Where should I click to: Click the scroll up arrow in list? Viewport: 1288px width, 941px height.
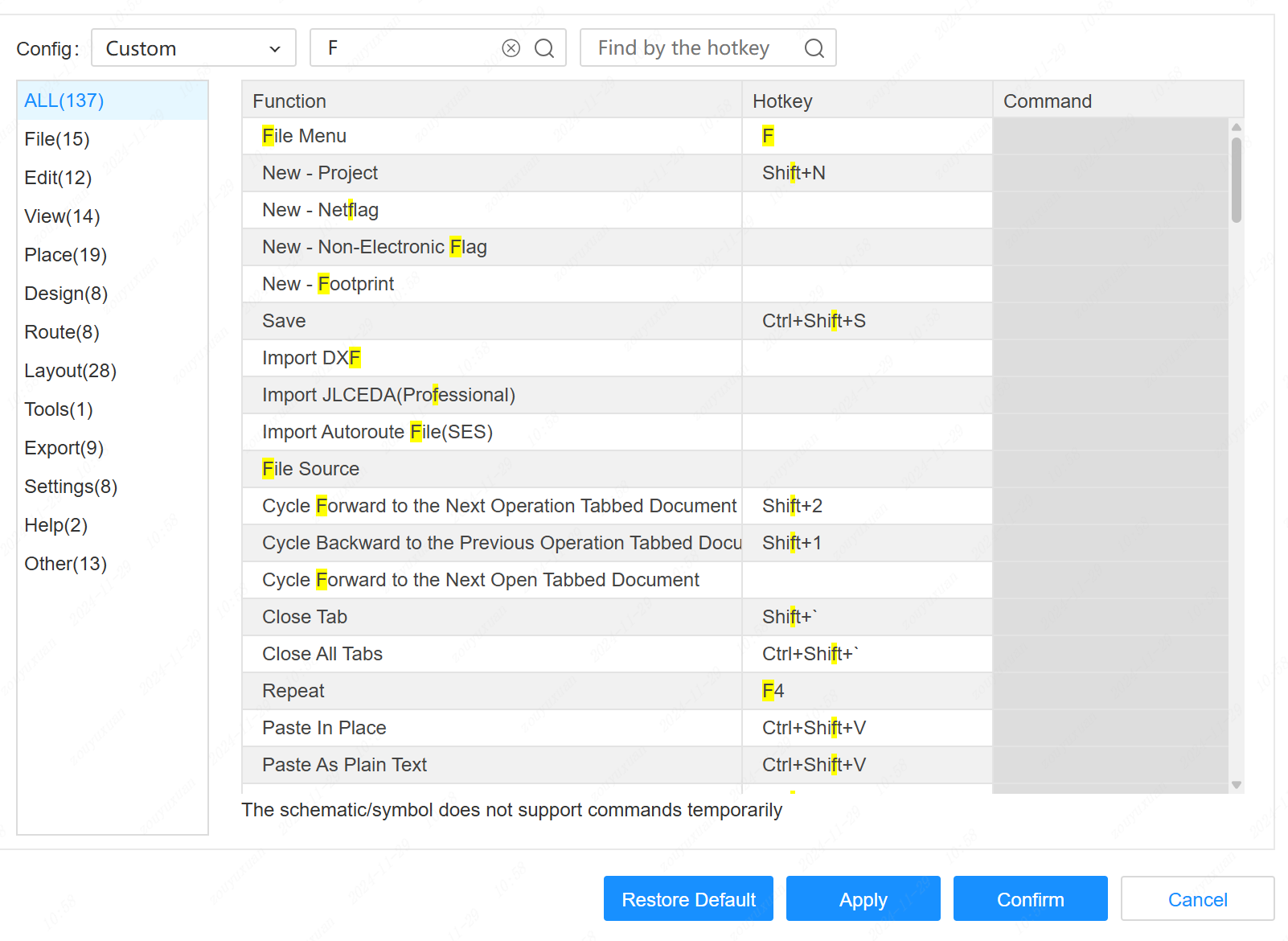1237,127
